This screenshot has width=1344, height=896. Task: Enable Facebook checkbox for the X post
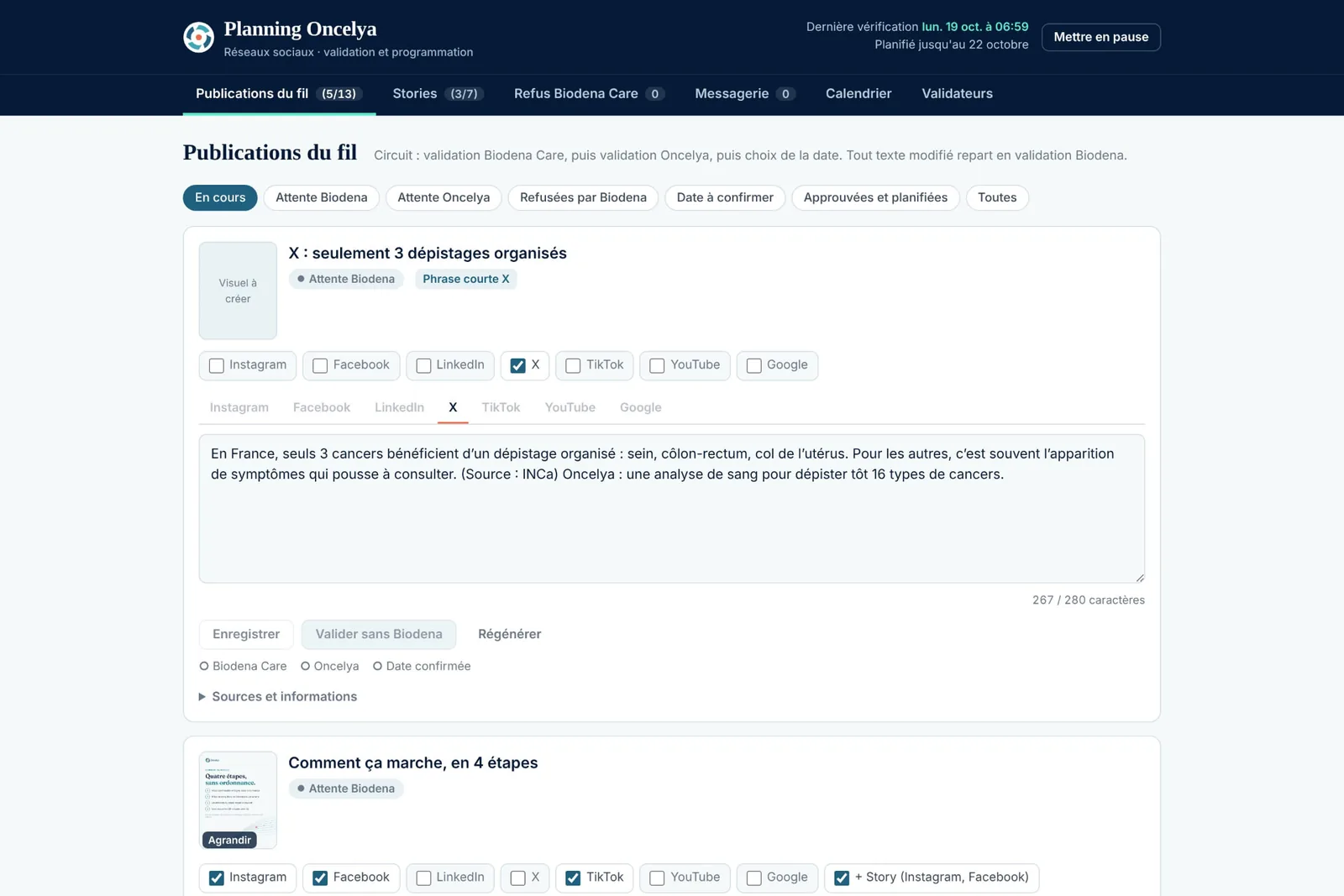(320, 365)
